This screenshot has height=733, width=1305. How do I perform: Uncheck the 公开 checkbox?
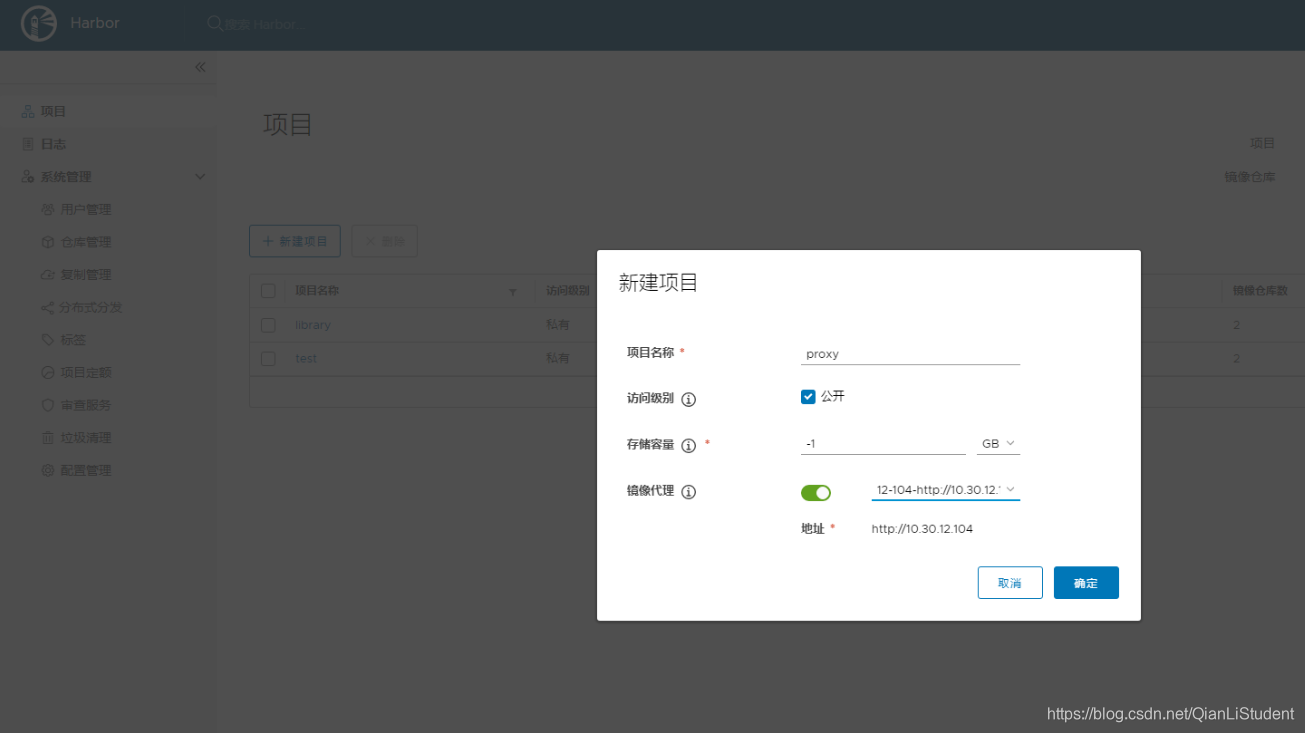[808, 397]
